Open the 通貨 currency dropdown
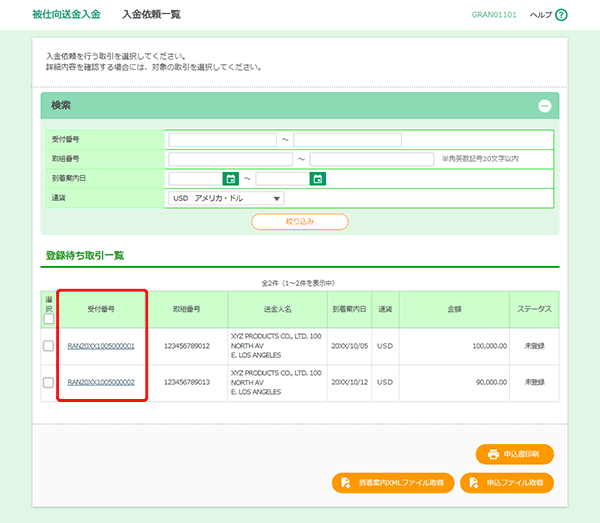The height and width of the screenshot is (523, 600). pos(227,198)
